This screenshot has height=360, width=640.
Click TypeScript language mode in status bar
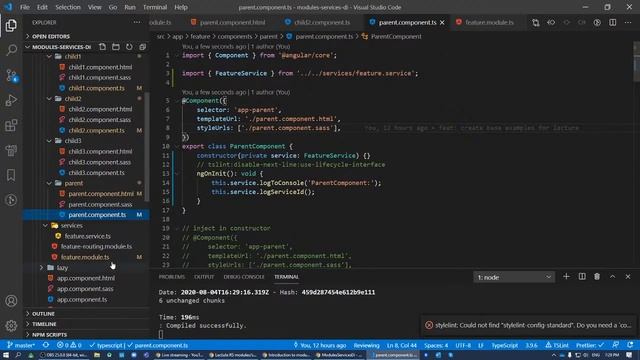(x=504, y=345)
